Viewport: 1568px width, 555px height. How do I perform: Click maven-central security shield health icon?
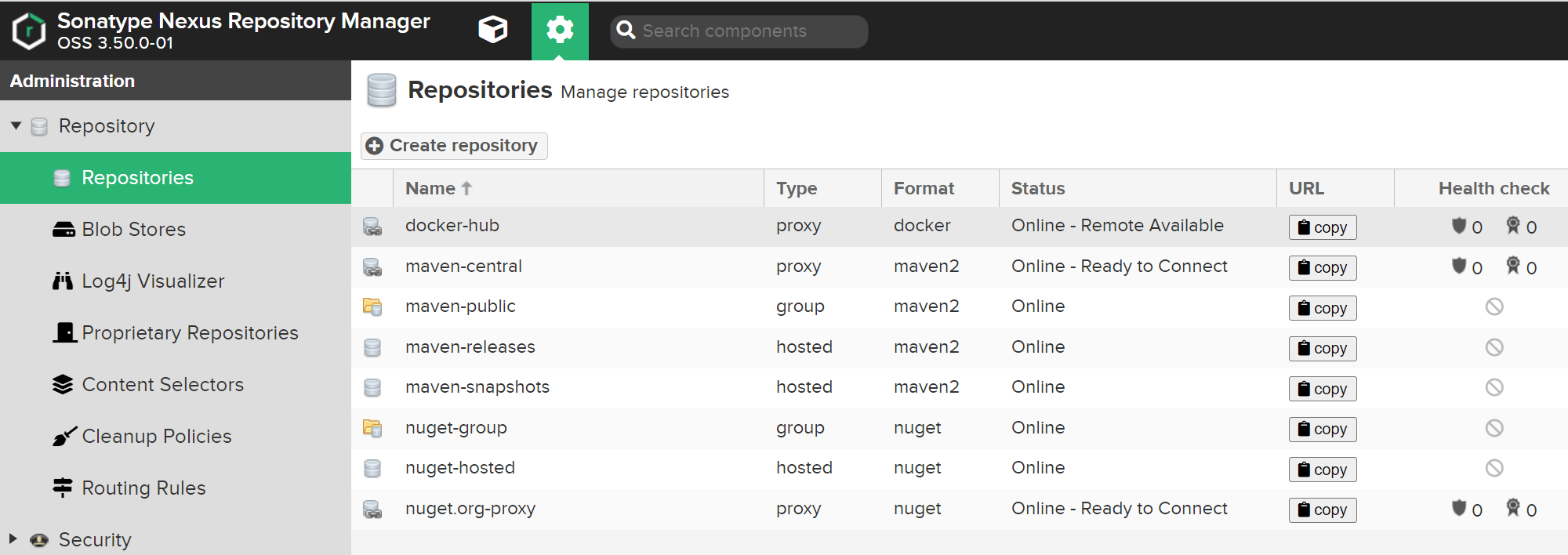pyautogui.click(x=1459, y=266)
